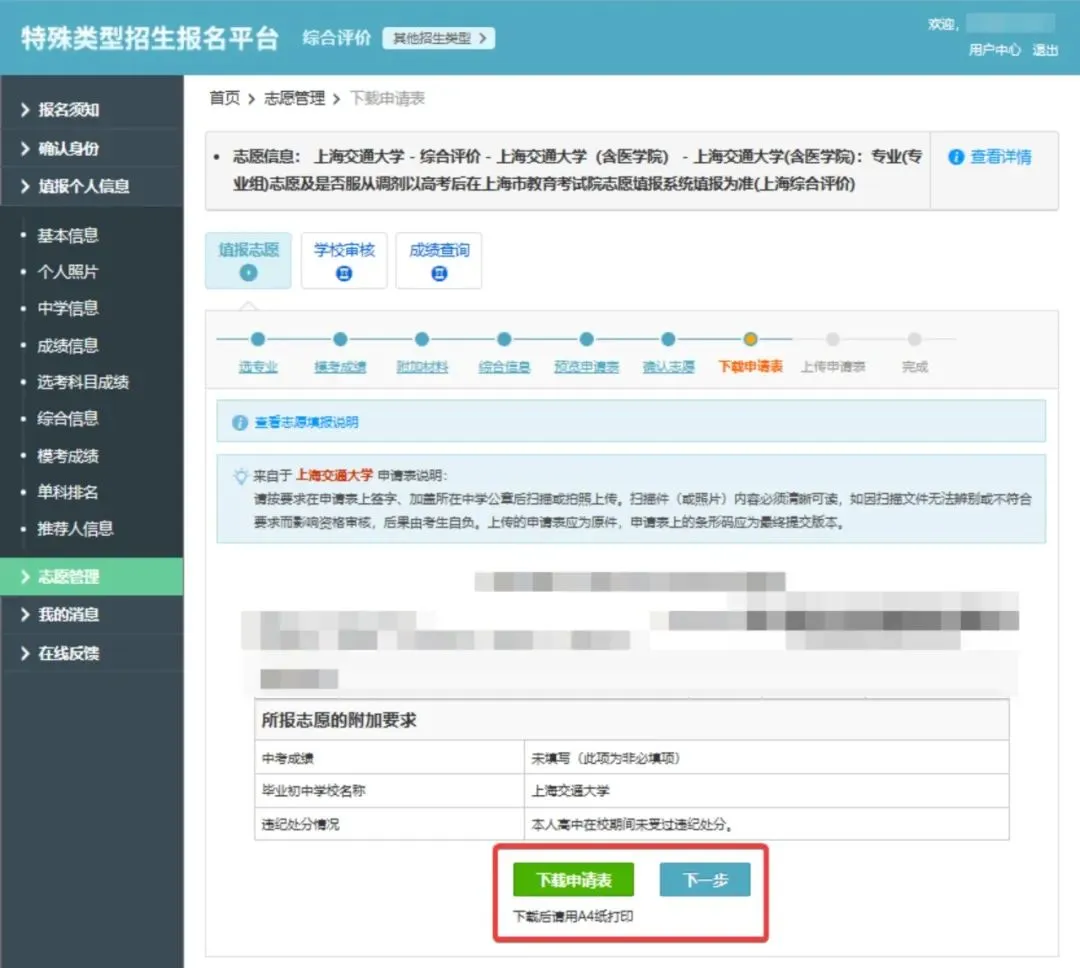The image size is (1080, 968).
Task: Click the info icon before 查看志愿填报说明
Action: point(239,422)
